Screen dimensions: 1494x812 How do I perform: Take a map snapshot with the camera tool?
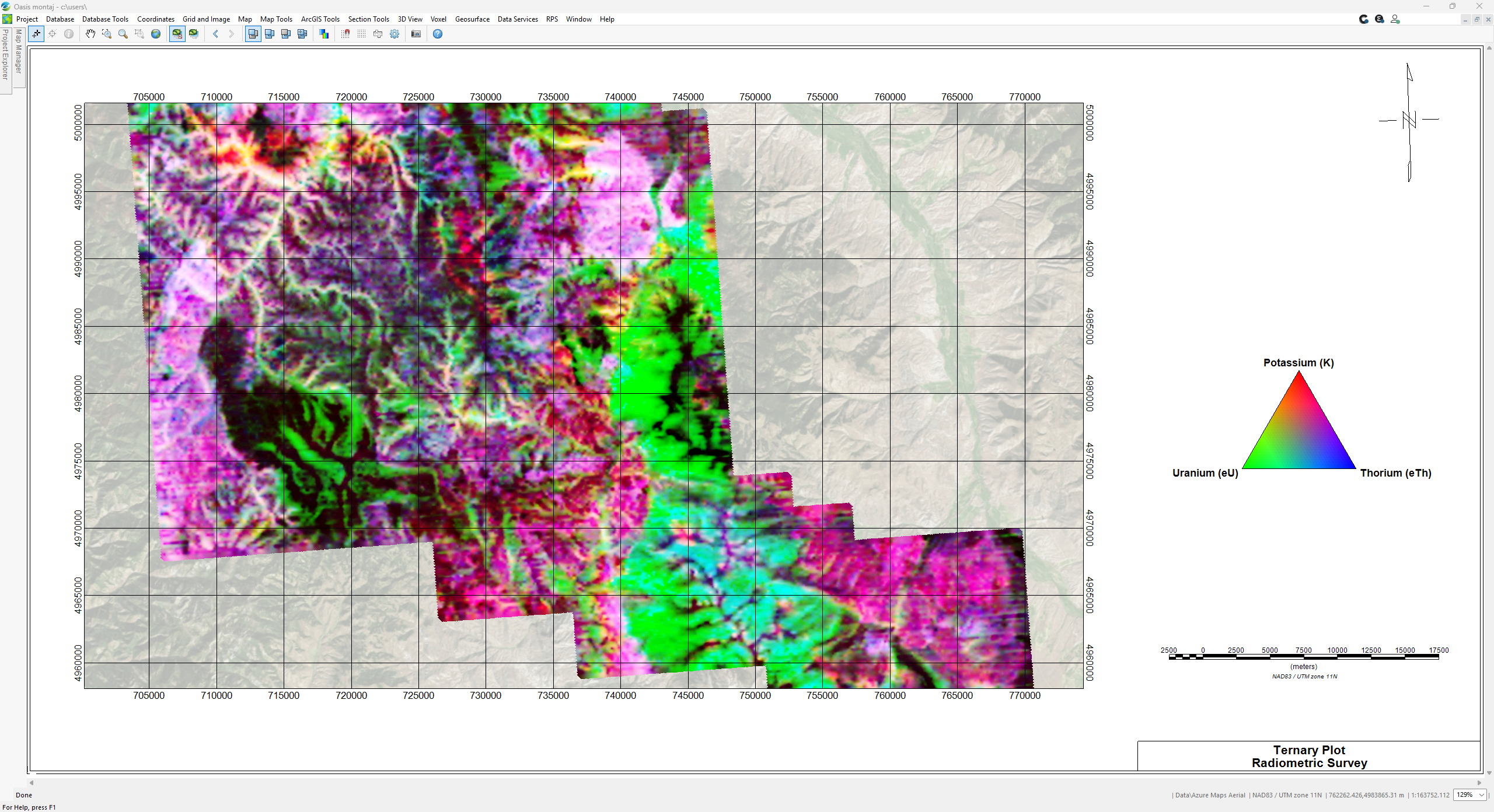(x=416, y=34)
